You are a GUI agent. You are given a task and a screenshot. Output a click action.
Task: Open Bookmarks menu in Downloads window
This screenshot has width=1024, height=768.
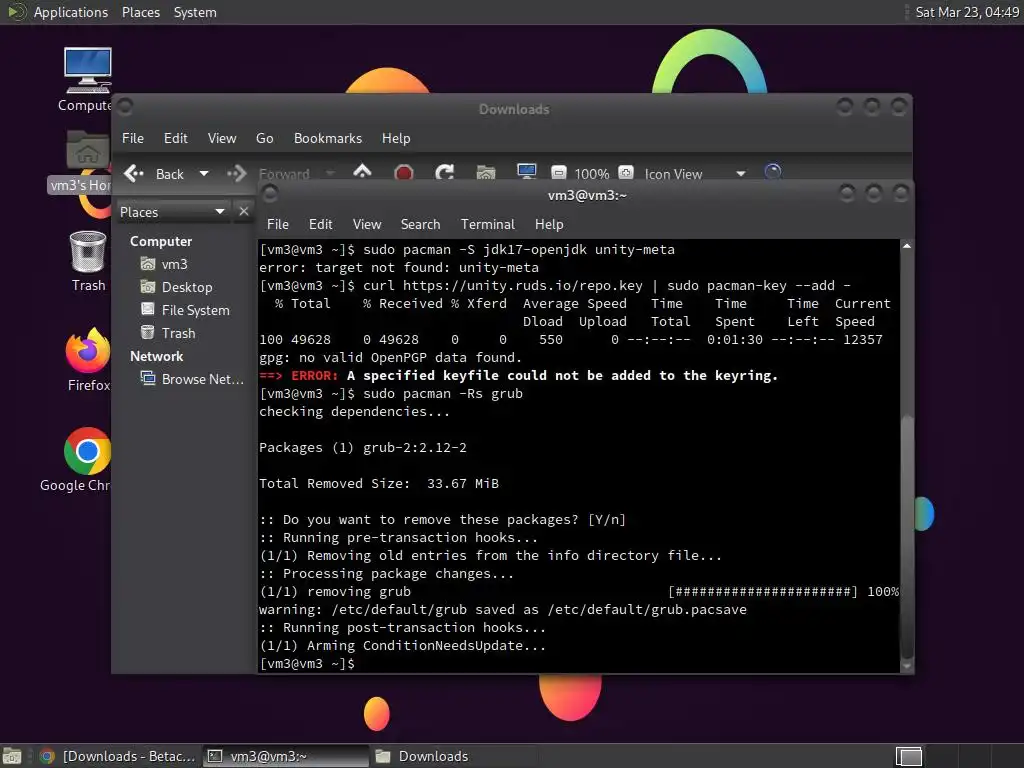point(328,138)
